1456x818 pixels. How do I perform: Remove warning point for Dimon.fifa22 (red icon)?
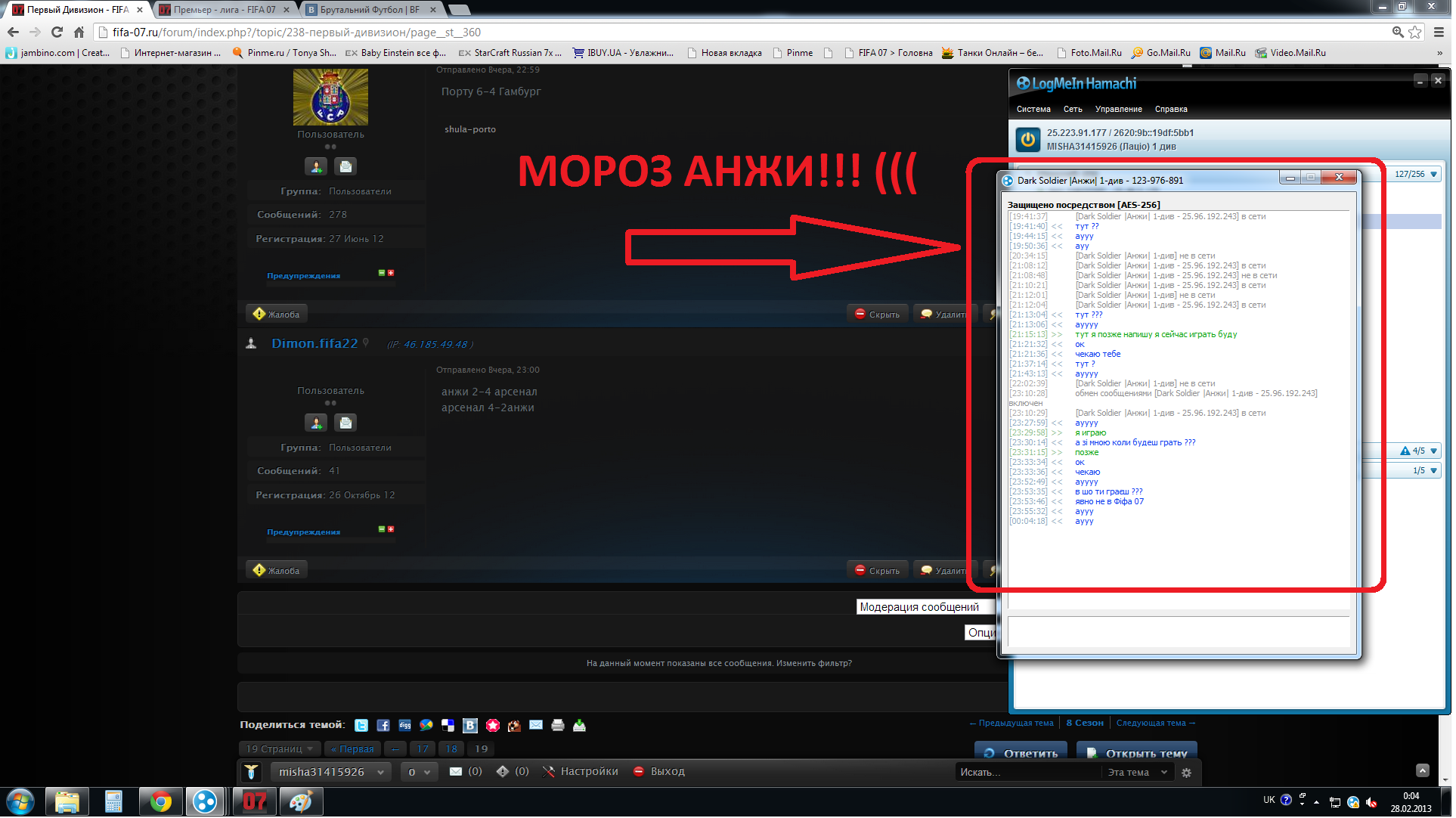tap(392, 531)
